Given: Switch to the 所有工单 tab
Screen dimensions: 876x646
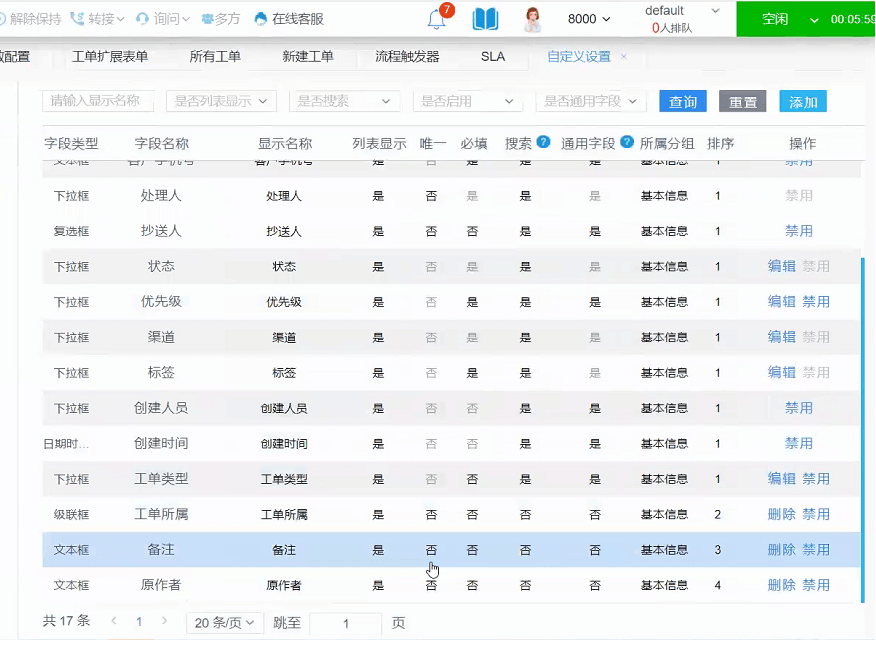Looking at the screenshot, I should tap(215, 57).
